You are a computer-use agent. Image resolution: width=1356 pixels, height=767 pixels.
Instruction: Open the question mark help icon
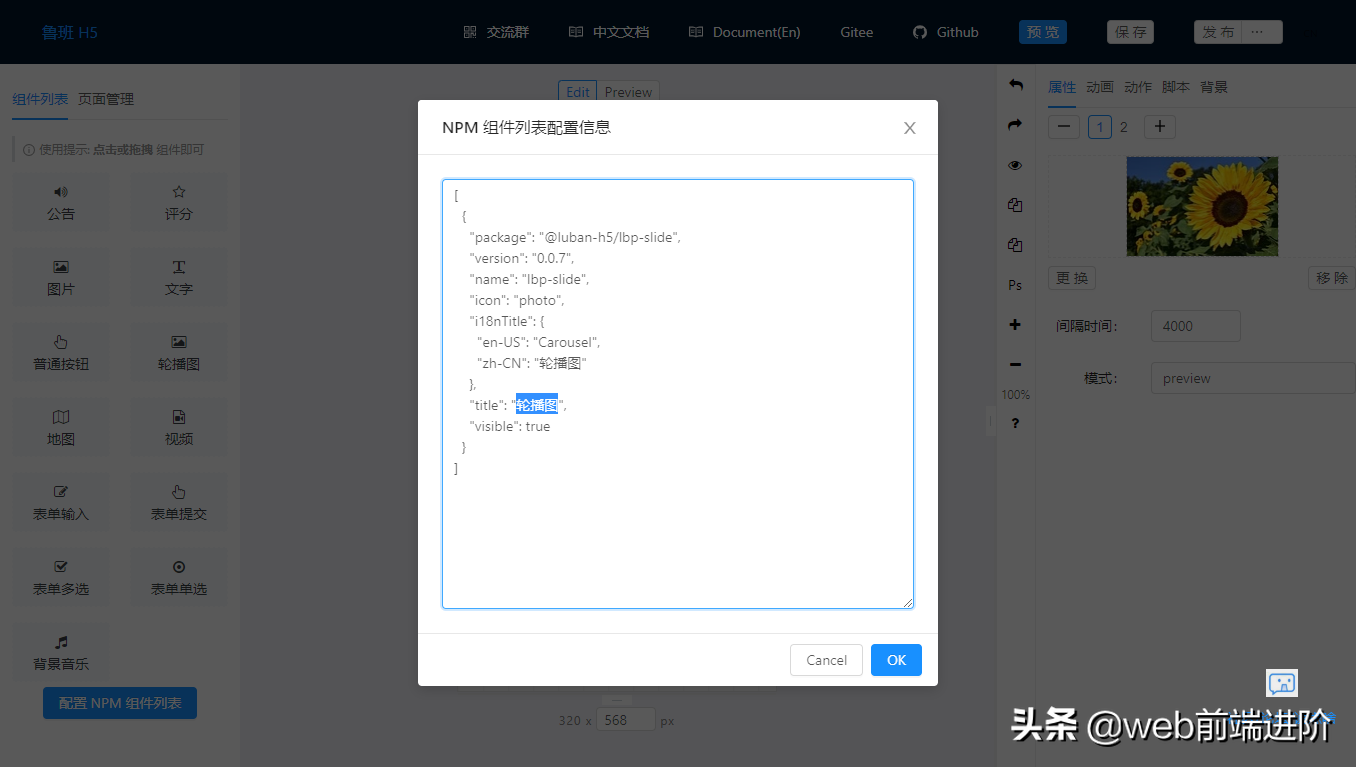[x=1015, y=423]
